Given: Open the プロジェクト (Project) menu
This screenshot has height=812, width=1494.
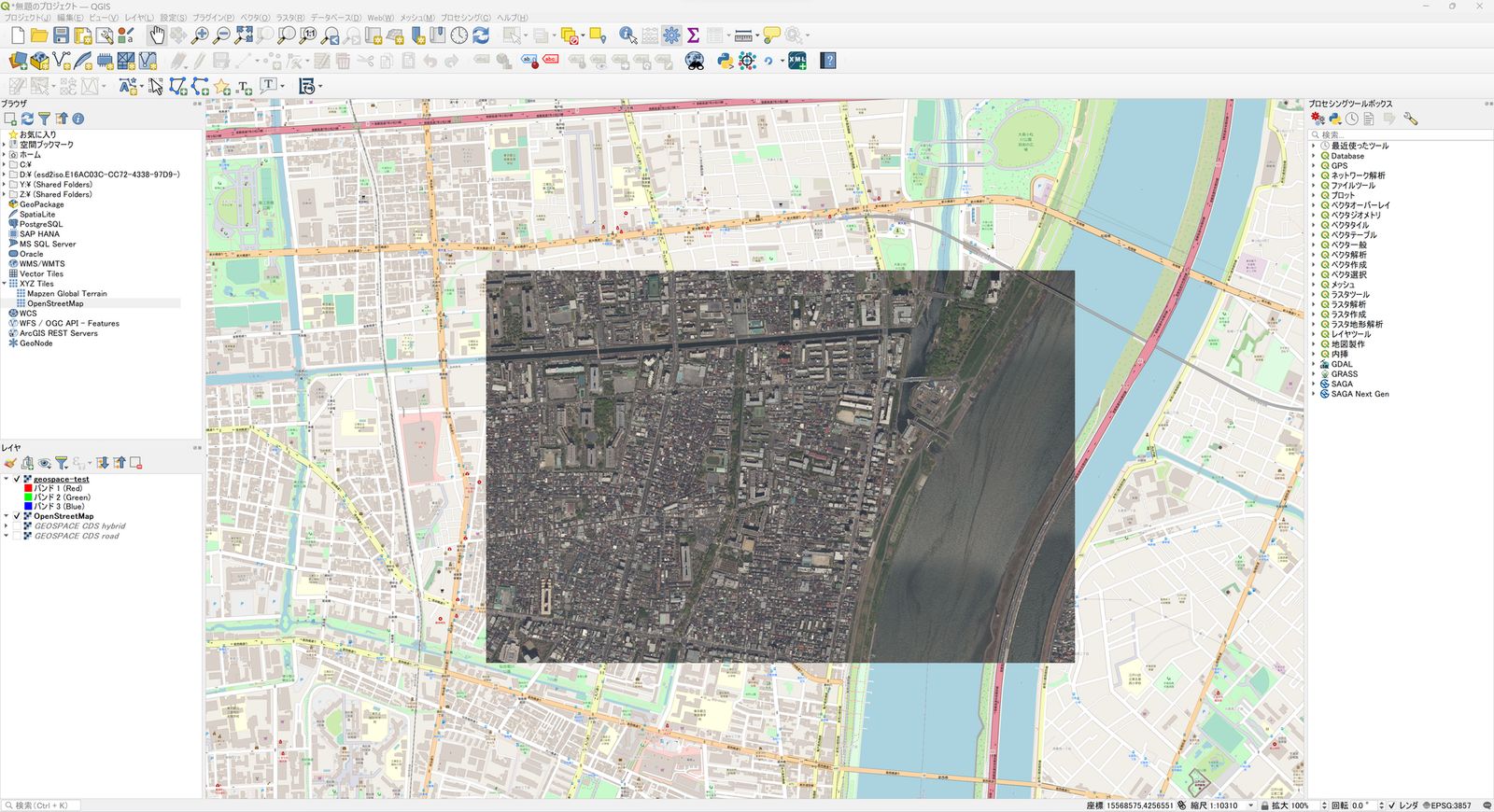Looking at the screenshot, I should pyautogui.click(x=28, y=18).
